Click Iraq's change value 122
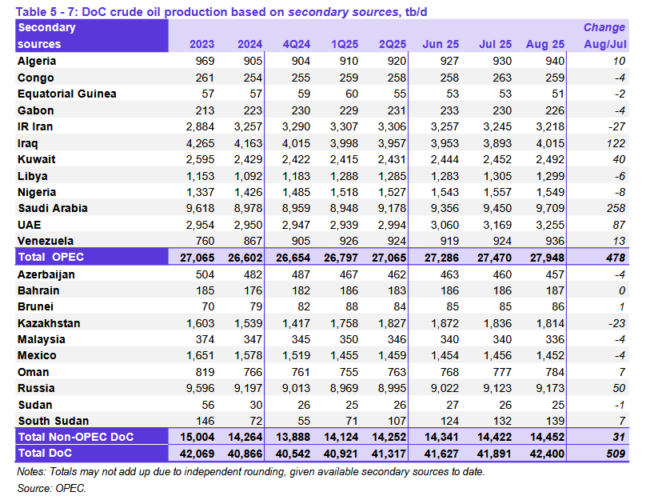 (616, 143)
